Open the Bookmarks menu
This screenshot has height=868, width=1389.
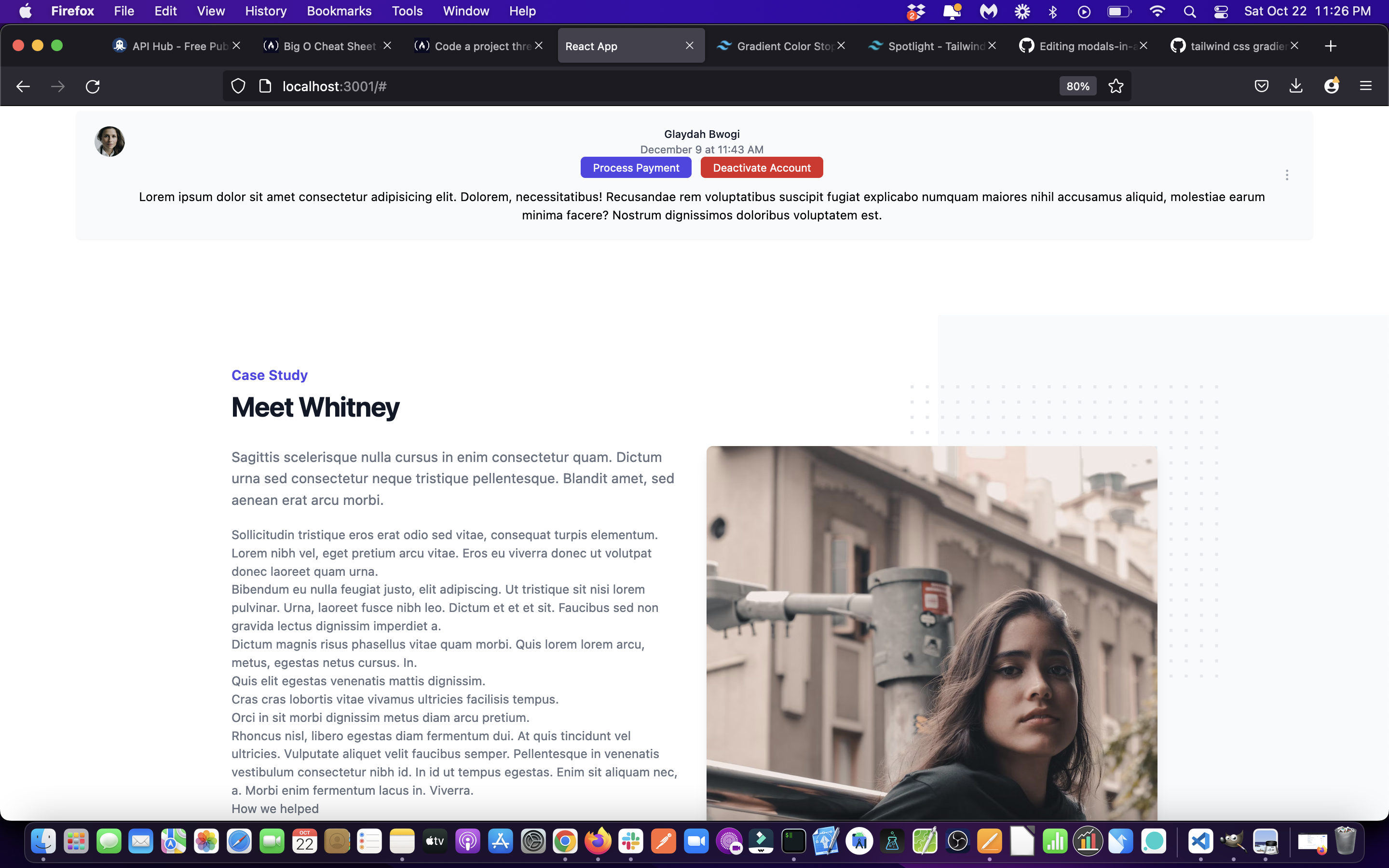339,11
